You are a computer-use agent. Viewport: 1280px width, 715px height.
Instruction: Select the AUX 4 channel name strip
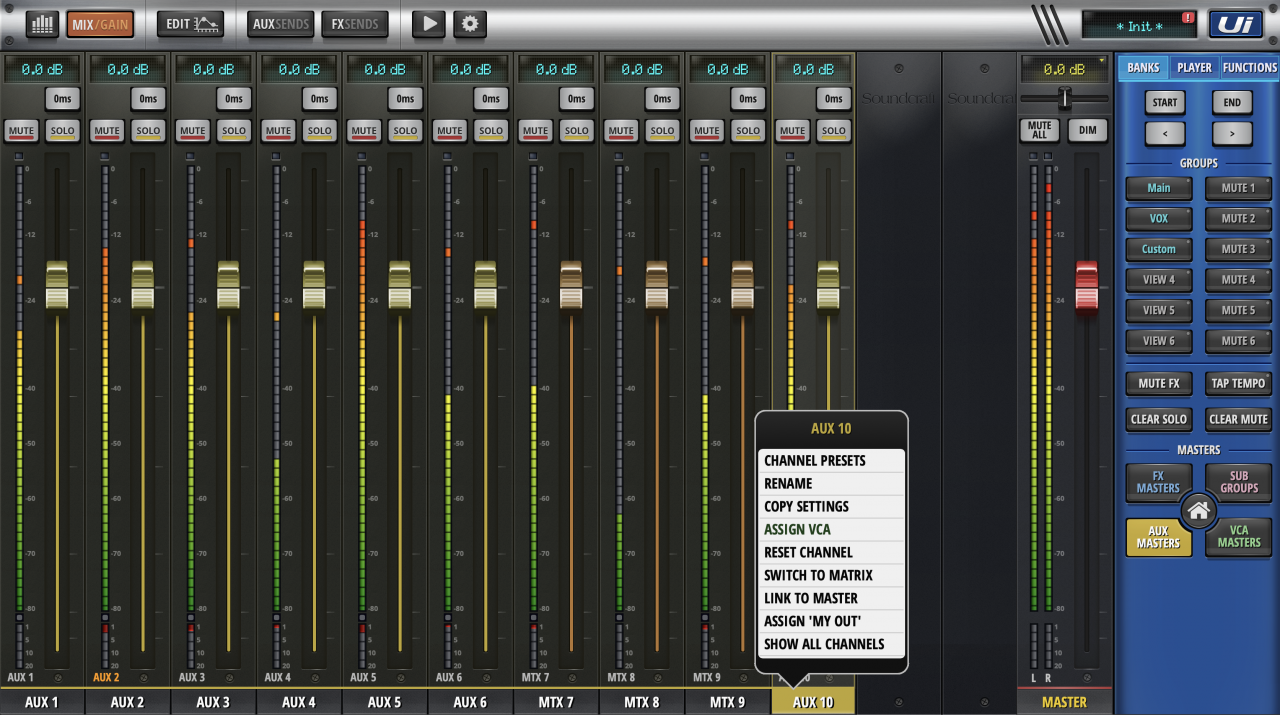pos(299,702)
